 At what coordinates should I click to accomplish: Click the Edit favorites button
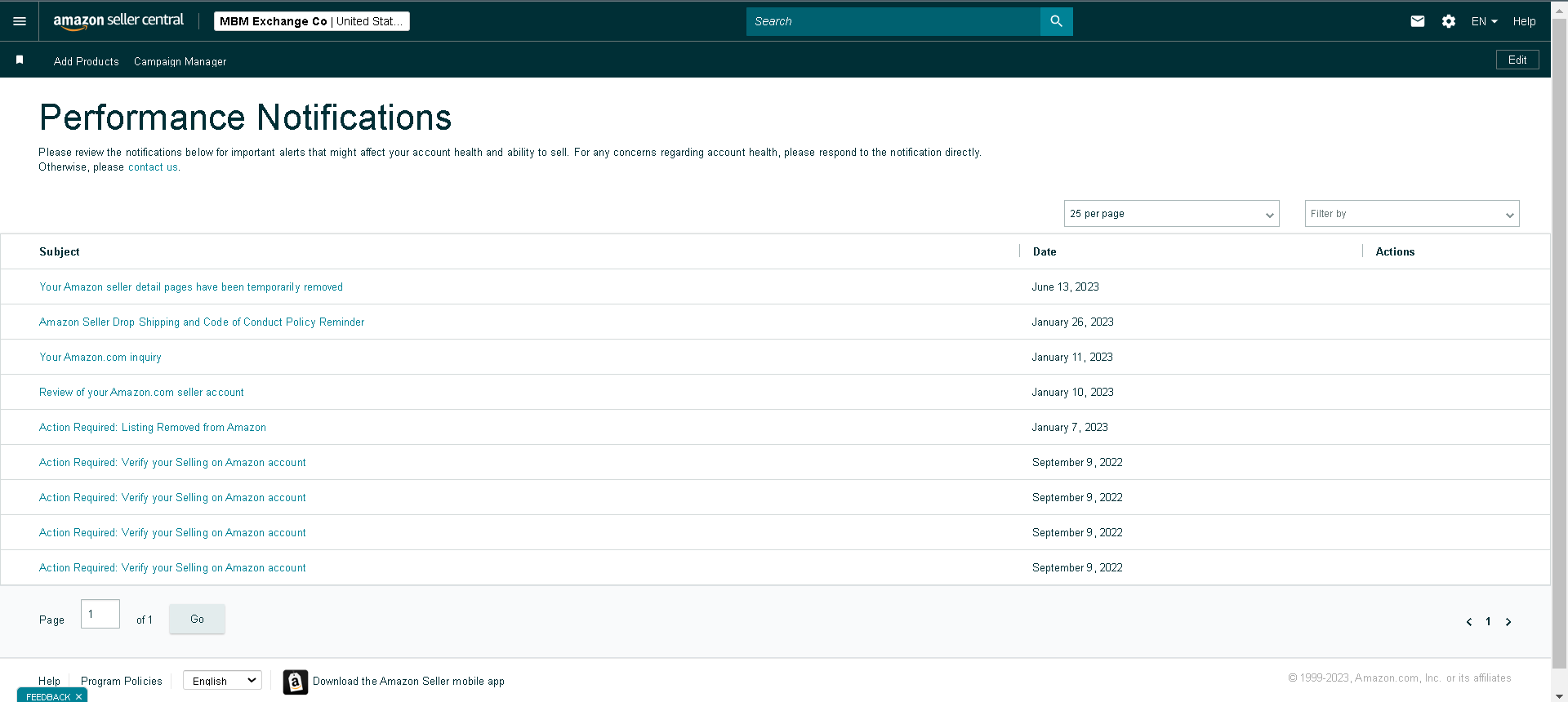(x=1517, y=60)
